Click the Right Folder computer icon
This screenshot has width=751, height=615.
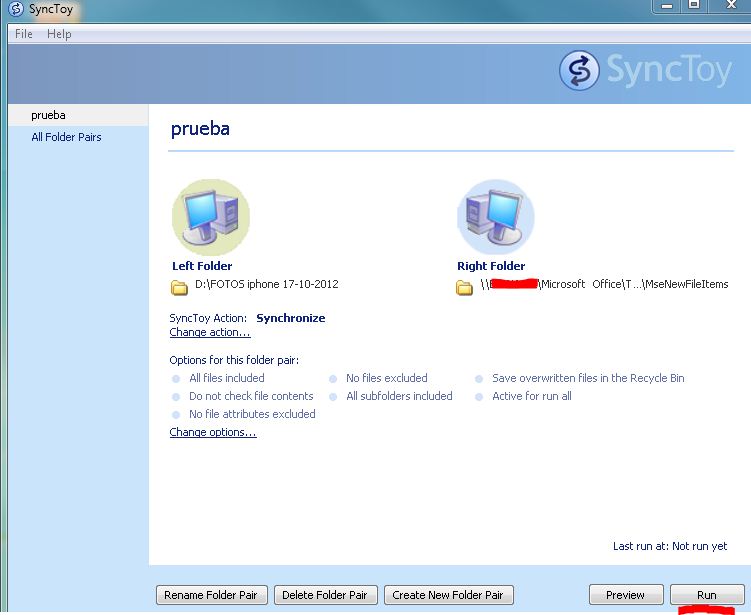point(496,217)
